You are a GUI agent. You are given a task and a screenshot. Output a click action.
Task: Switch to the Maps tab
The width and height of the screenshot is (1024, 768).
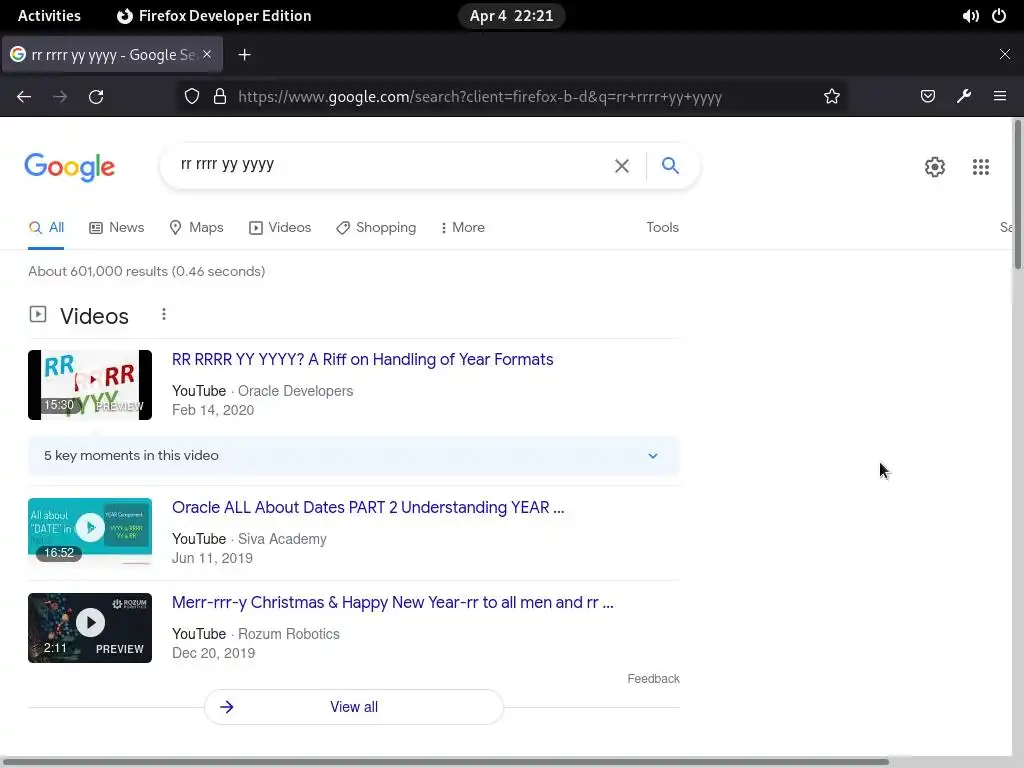196,227
